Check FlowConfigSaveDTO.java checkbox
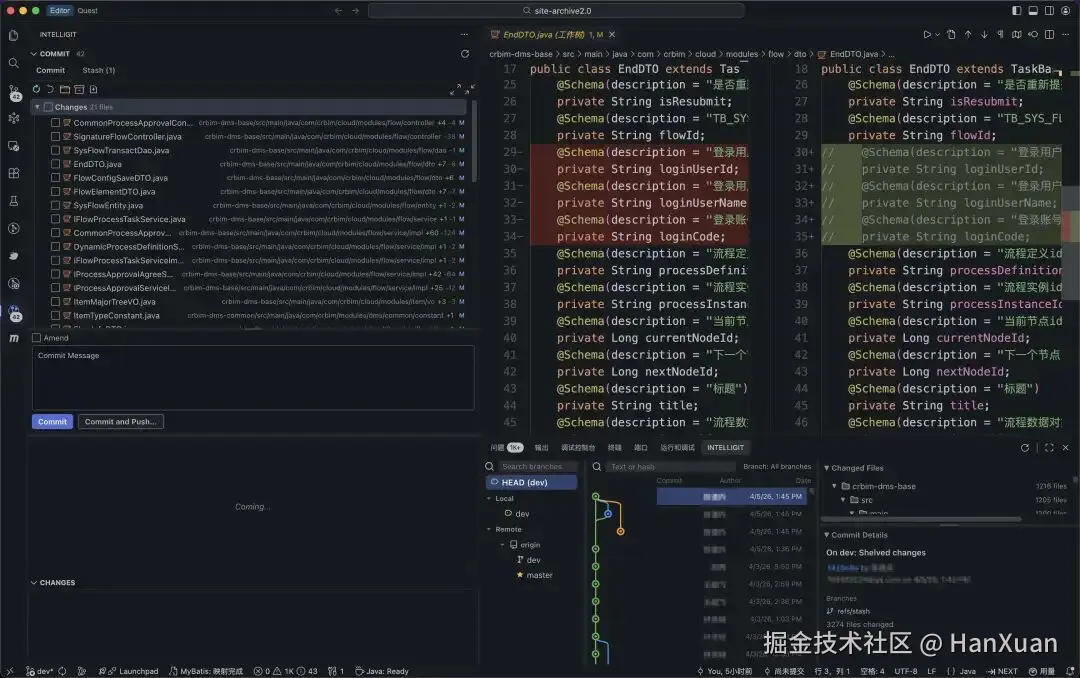The width and height of the screenshot is (1080, 678). click(x=56, y=178)
